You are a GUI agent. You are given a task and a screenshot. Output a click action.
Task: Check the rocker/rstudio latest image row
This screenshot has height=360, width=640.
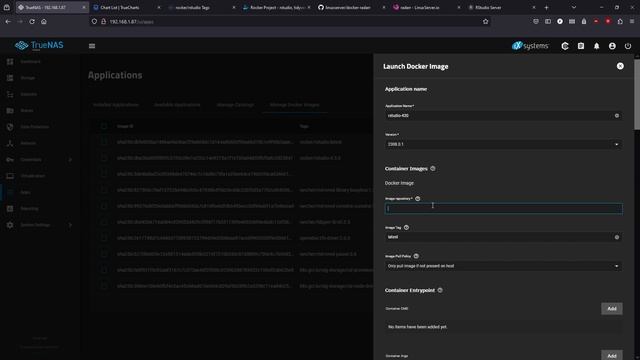(x=104, y=142)
